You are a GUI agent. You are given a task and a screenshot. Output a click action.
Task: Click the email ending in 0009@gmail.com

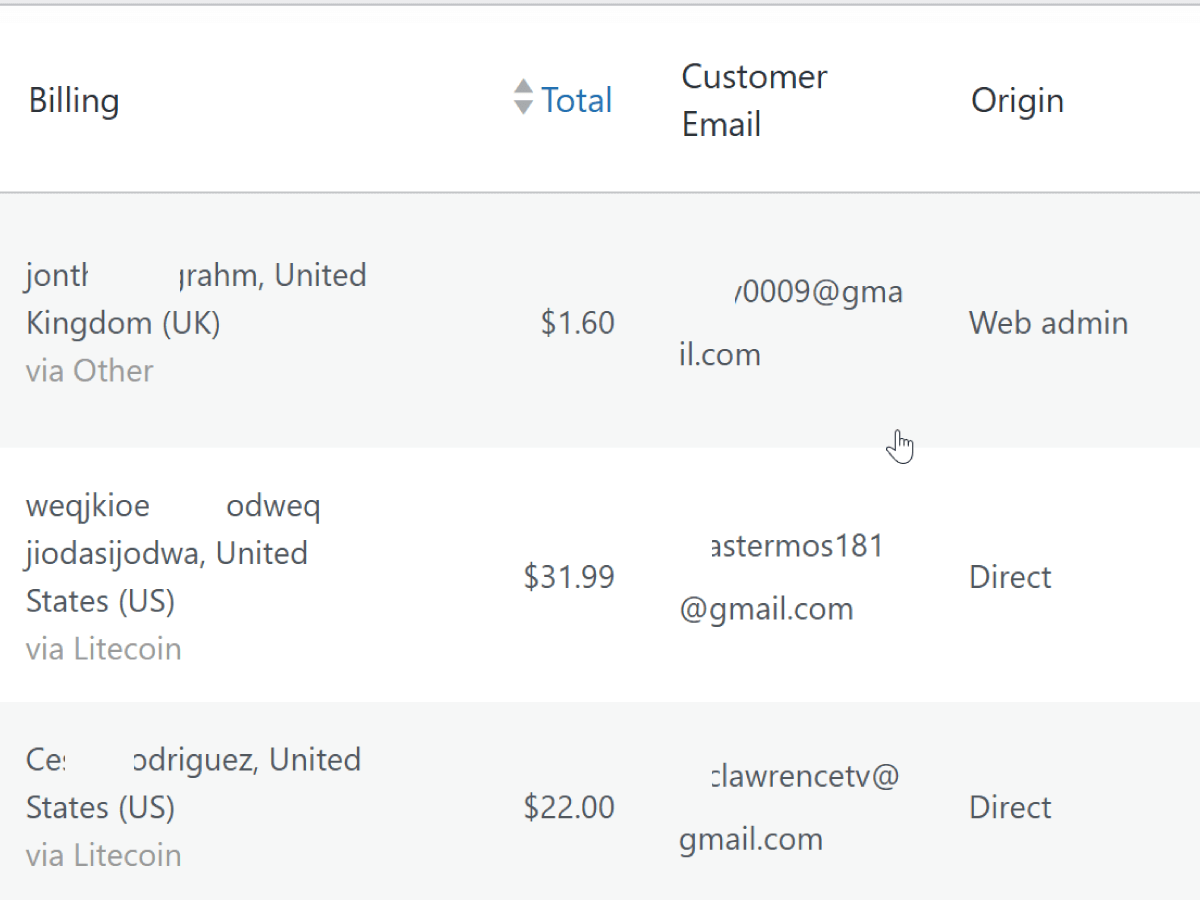click(791, 323)
